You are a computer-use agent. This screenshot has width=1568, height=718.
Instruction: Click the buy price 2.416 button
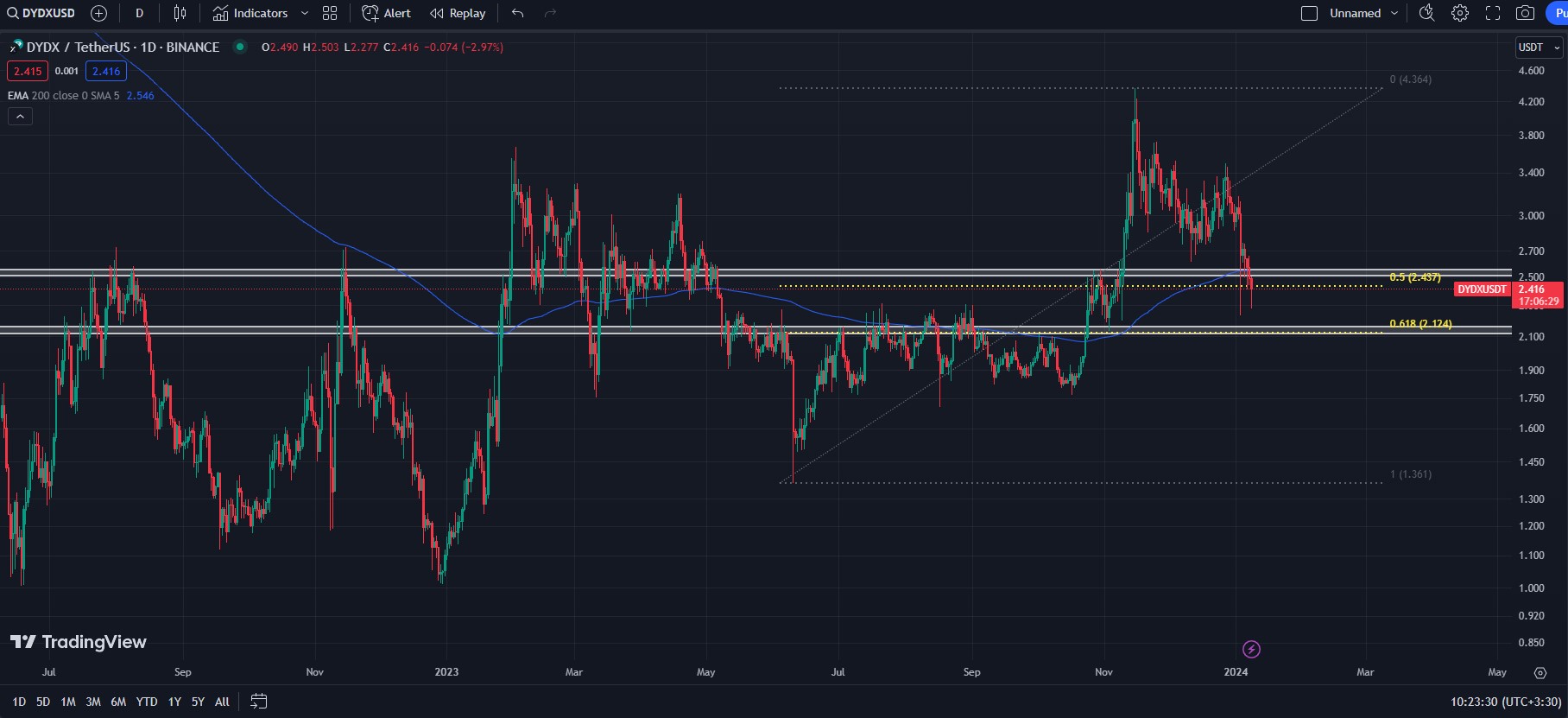click(x=106, y=71)
